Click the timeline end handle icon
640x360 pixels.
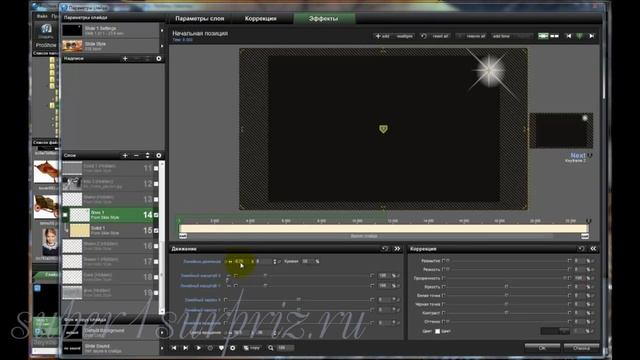(585, 236)
